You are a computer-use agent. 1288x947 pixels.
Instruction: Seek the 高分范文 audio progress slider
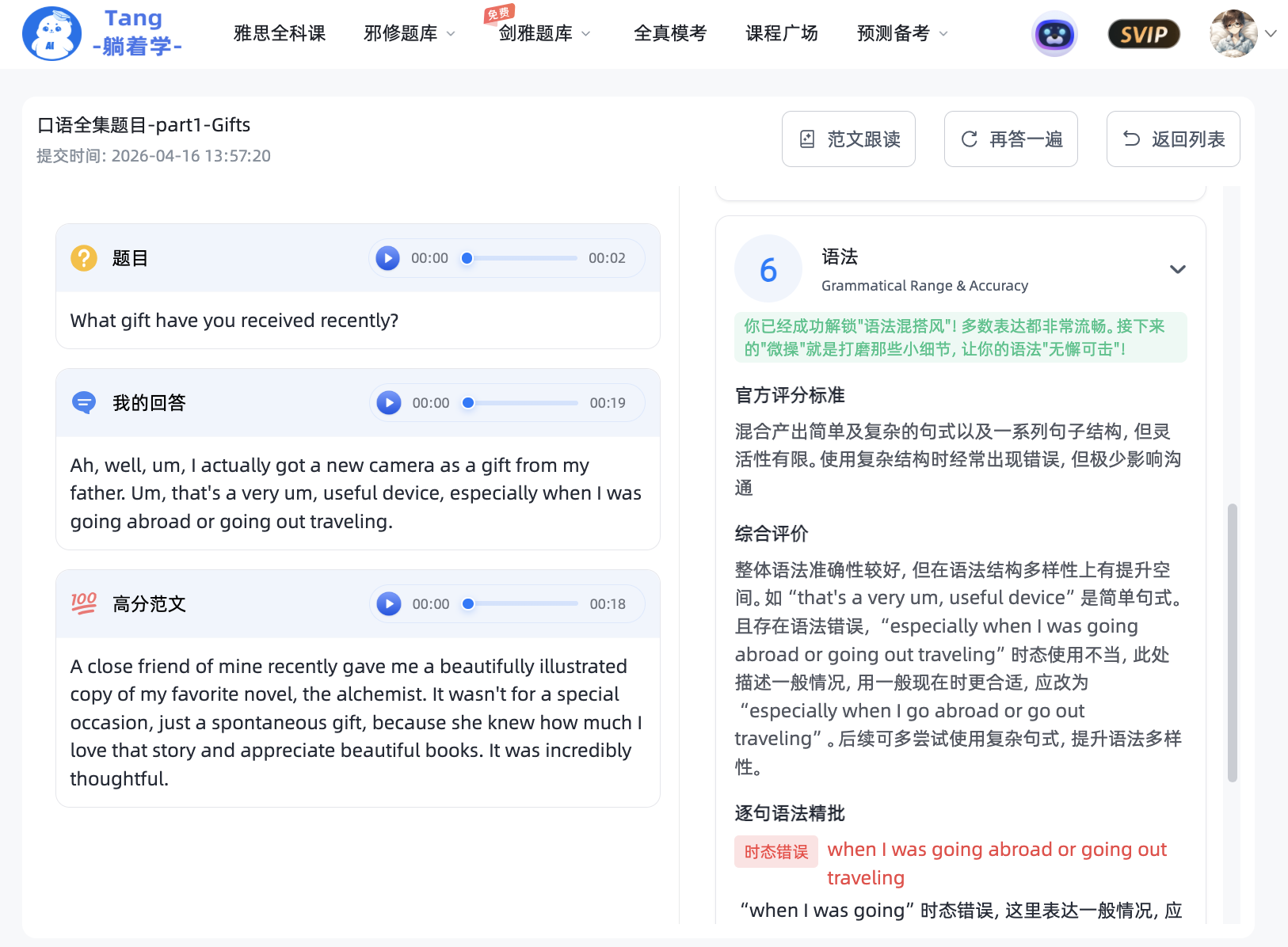point(520,604)
